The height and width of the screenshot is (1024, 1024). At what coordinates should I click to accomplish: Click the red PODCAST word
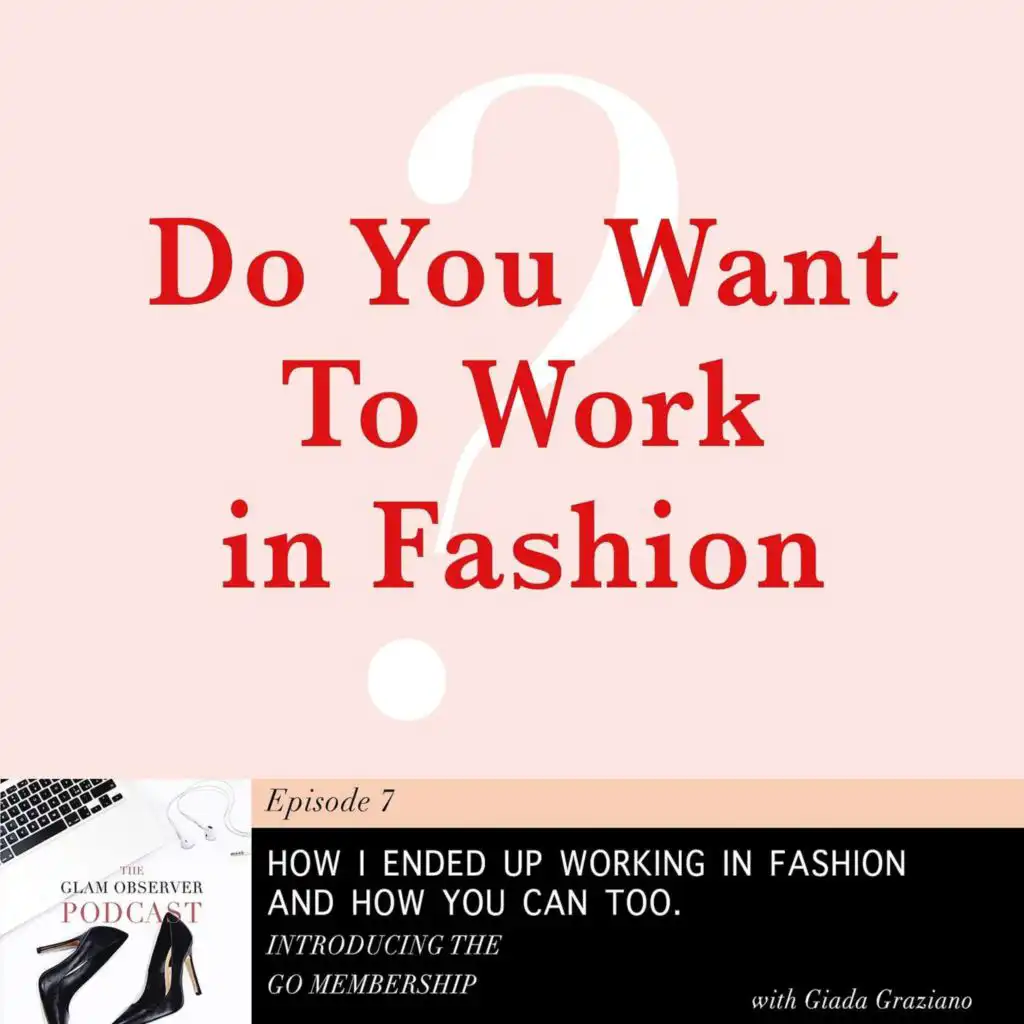(131, 912)
